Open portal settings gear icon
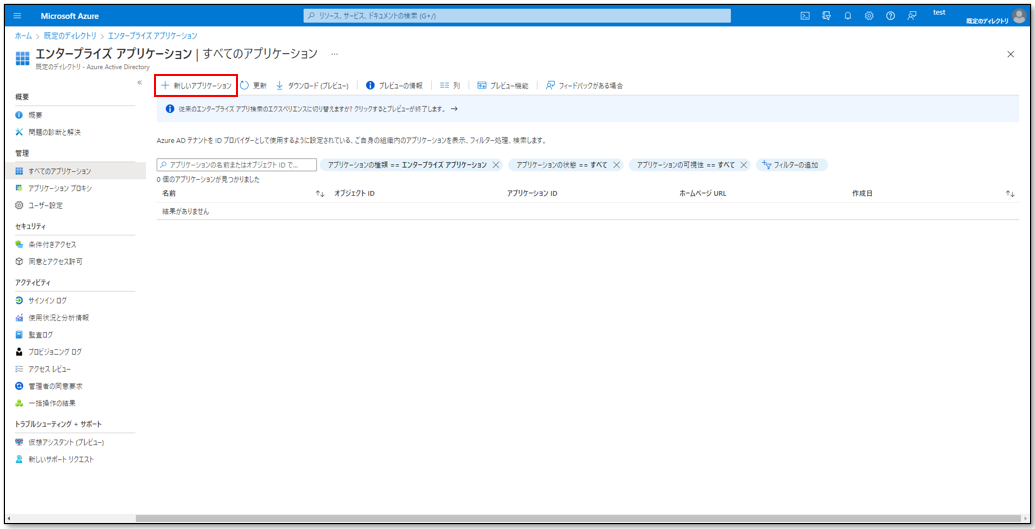Viewport: 1035px width, 529px height. point(868,15)
